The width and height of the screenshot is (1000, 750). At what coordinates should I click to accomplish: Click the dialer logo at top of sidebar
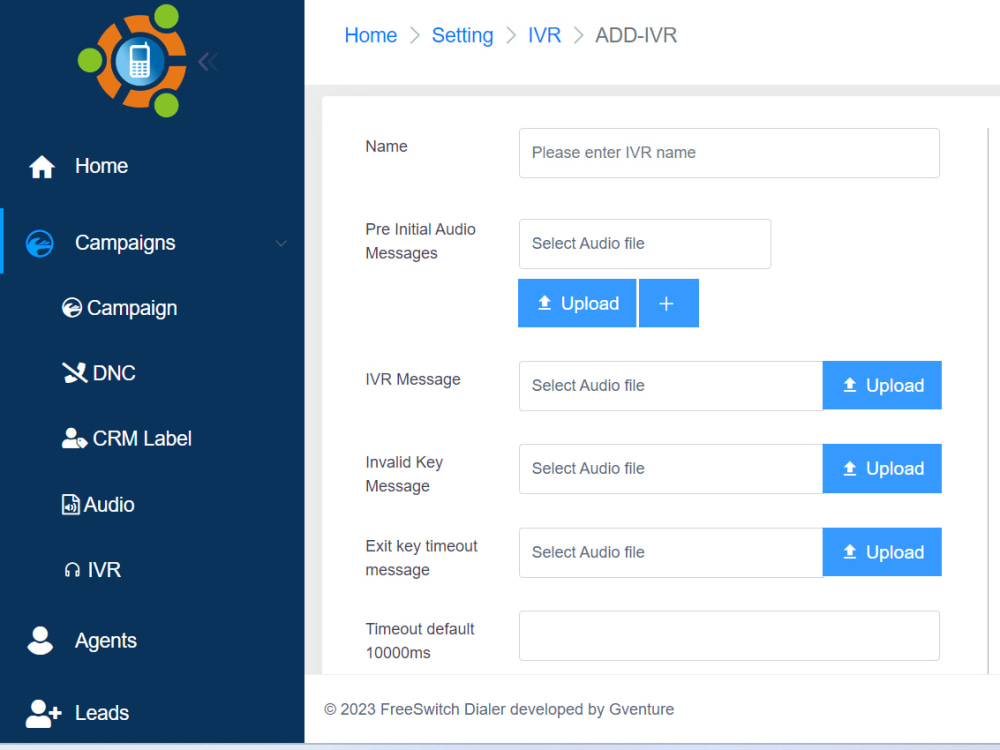(x=138, y=60)
